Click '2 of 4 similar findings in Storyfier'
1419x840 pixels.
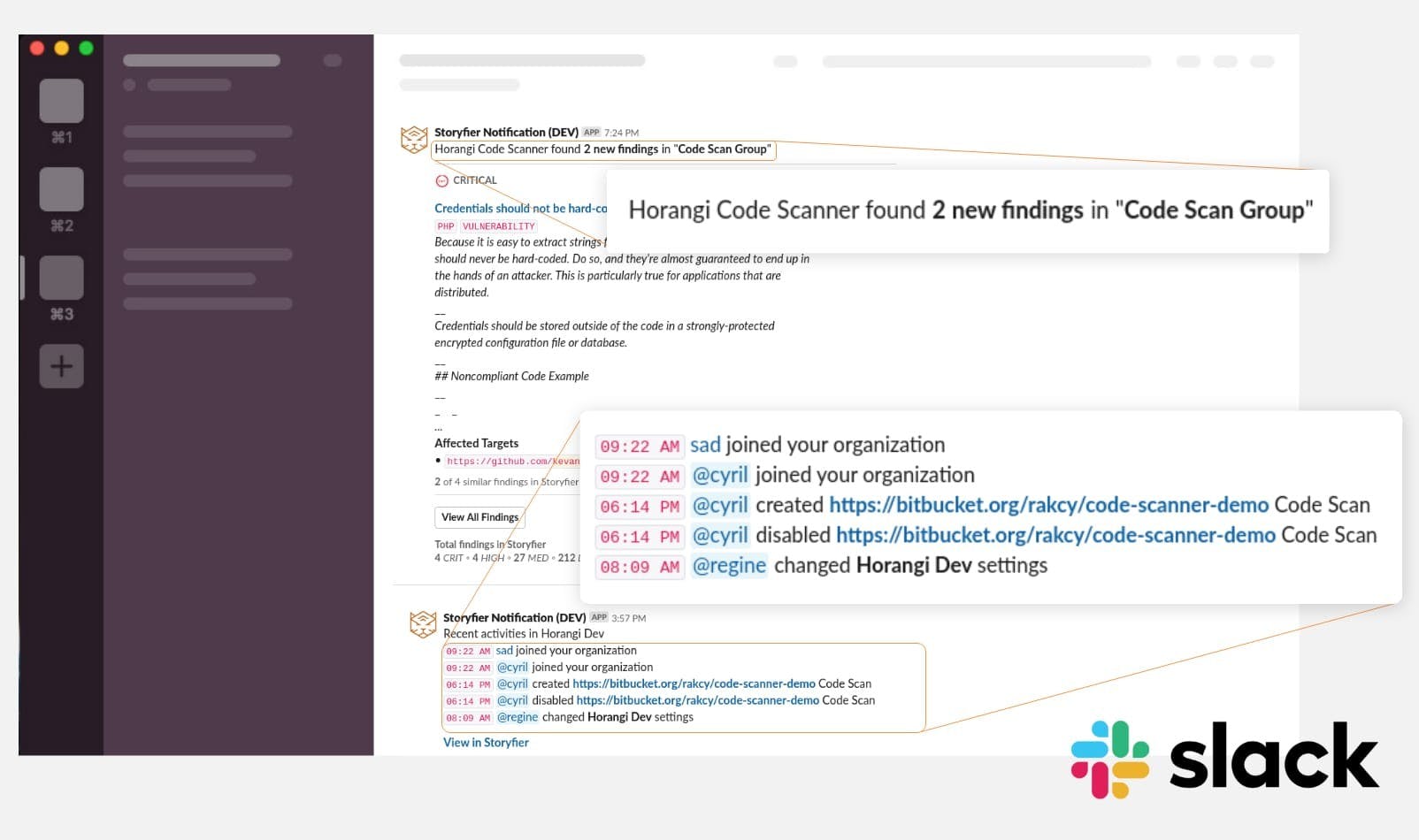[506, 482]
